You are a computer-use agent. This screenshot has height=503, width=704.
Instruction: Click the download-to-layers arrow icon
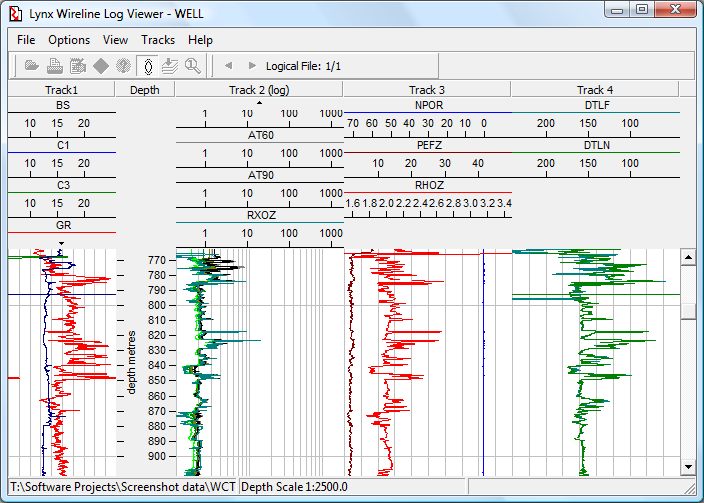(170, 66)
